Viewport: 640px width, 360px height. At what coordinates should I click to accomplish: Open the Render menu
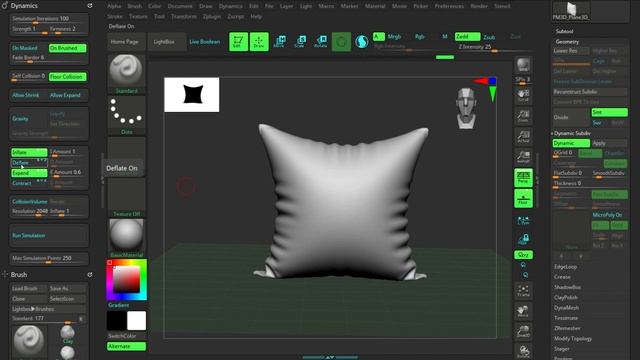[479, 6]
